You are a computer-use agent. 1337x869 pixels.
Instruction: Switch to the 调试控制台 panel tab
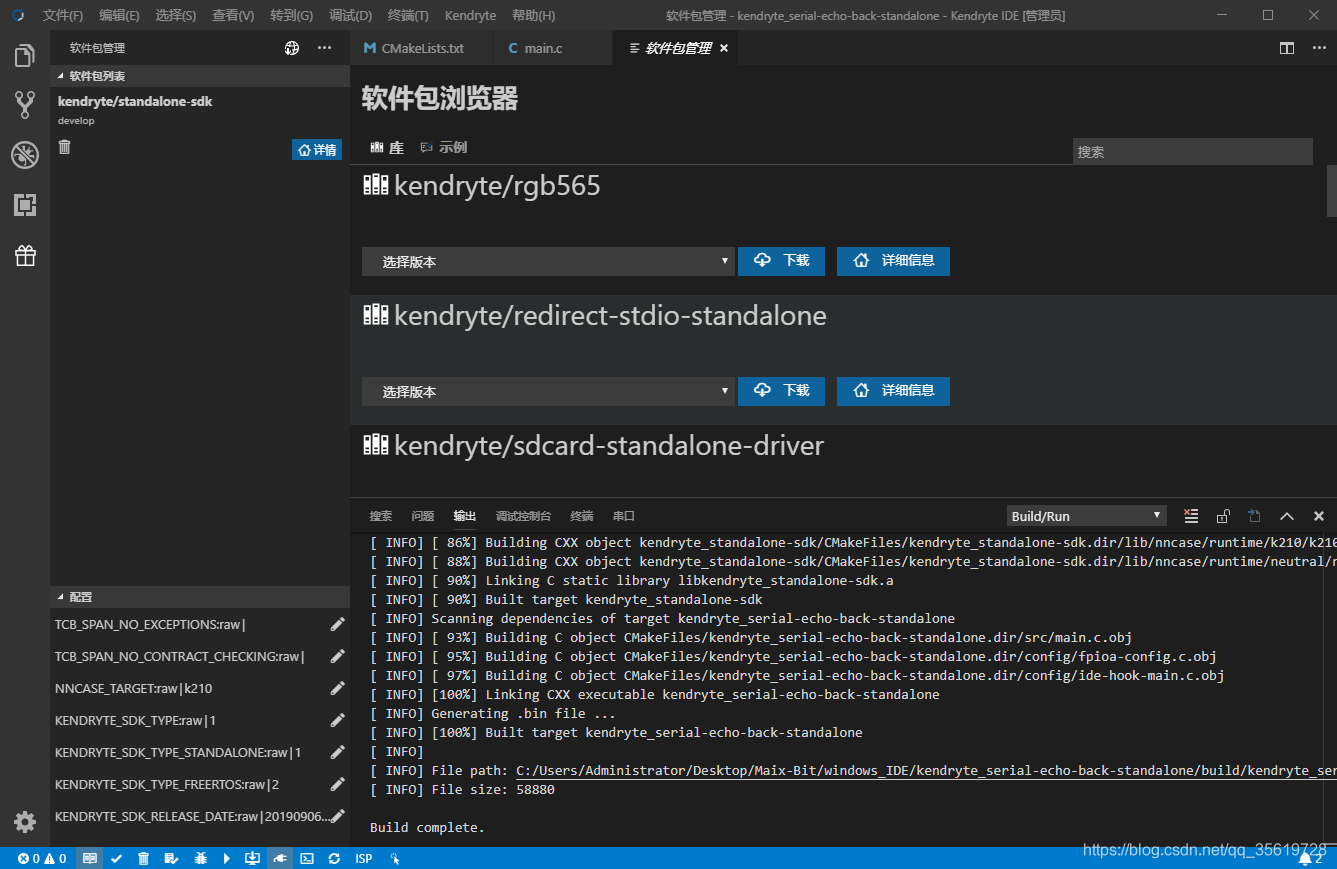[x=523, y=516]
